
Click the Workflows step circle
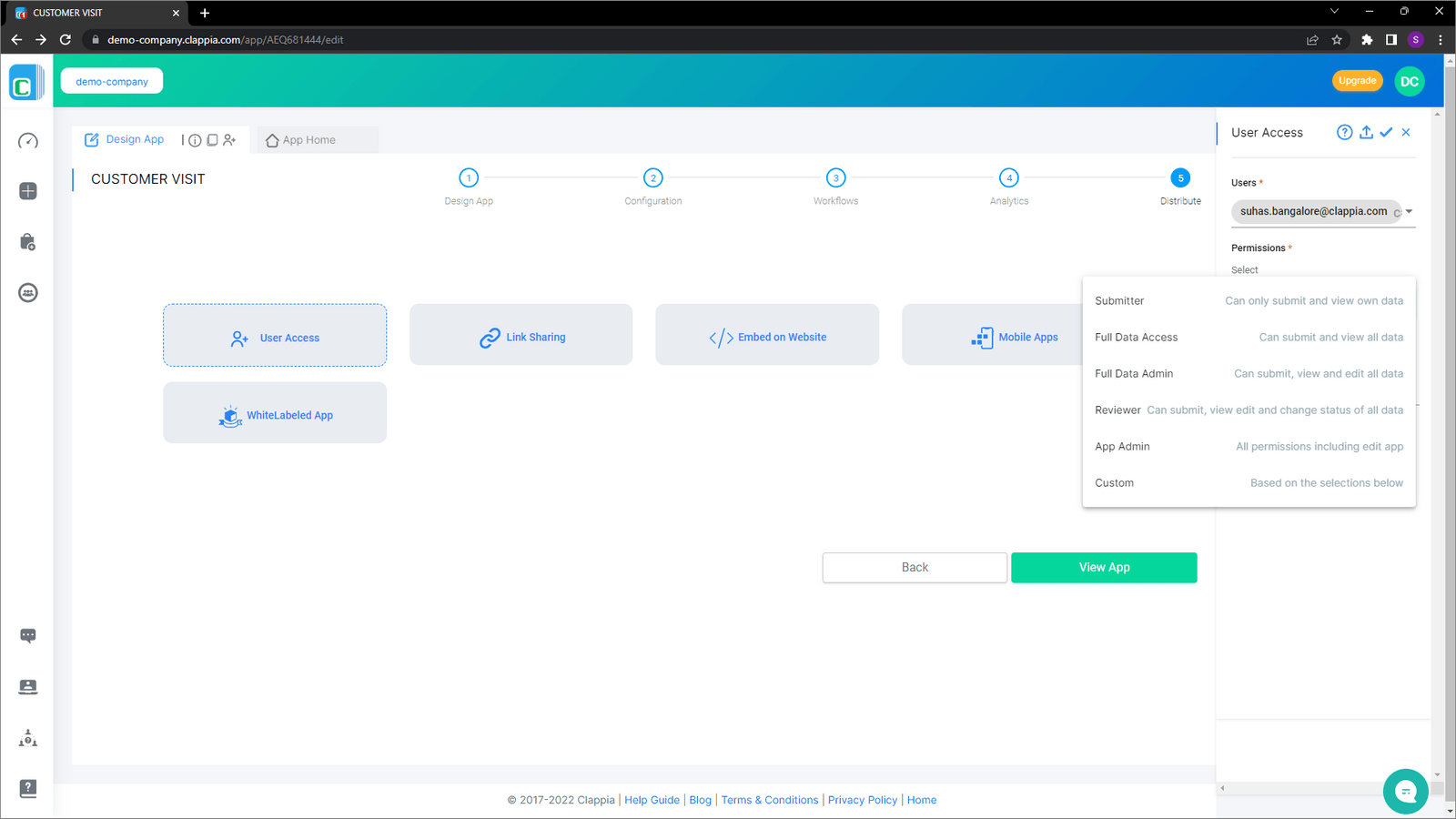835,178
